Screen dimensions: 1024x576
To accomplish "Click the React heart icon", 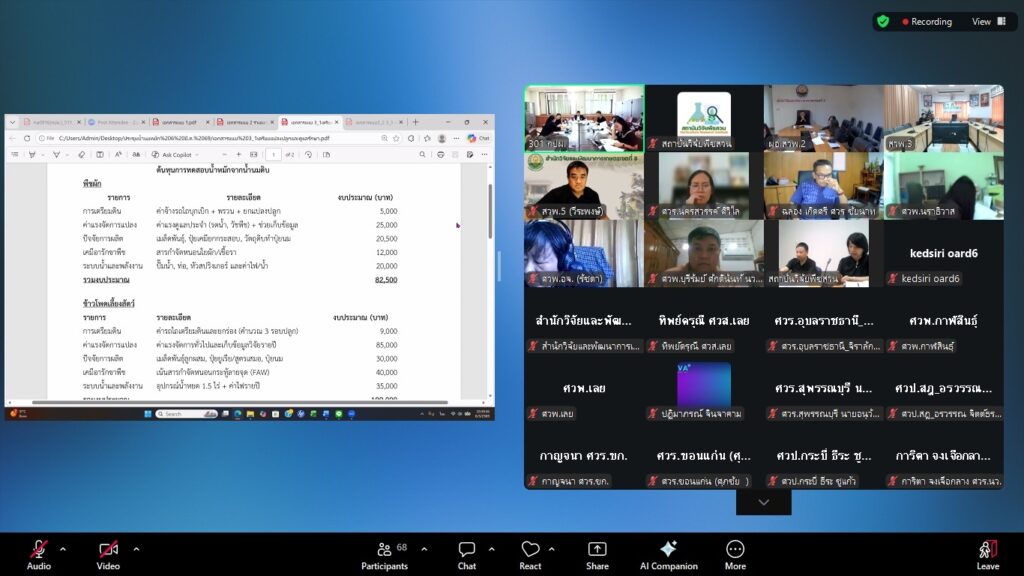I will (x=530, y=550).
